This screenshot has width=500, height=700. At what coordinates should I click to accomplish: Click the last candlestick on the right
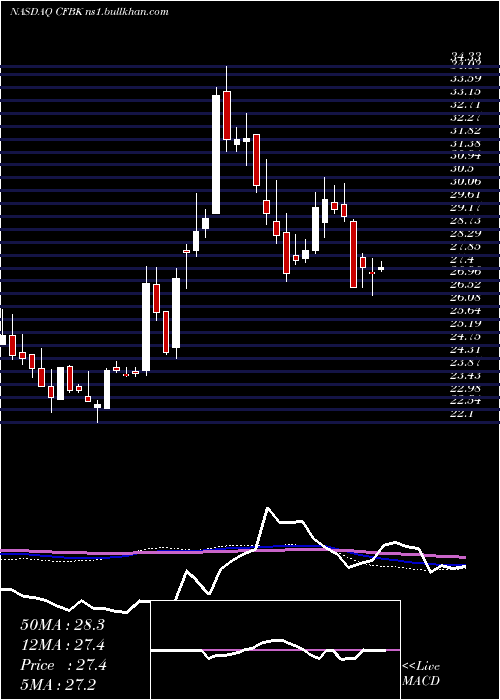pos(381,268)
